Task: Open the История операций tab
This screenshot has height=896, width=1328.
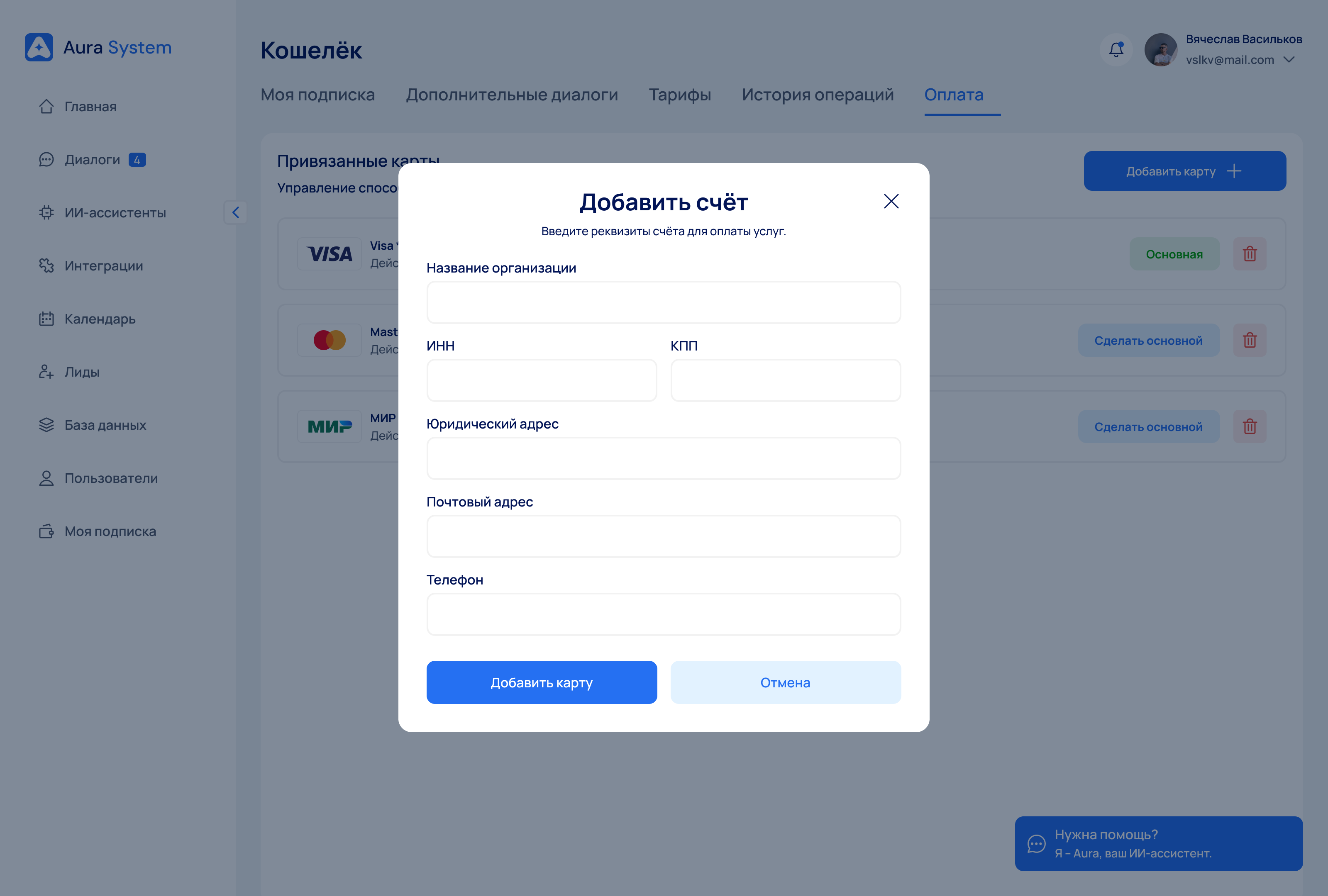Action: (x=817, y=95)
